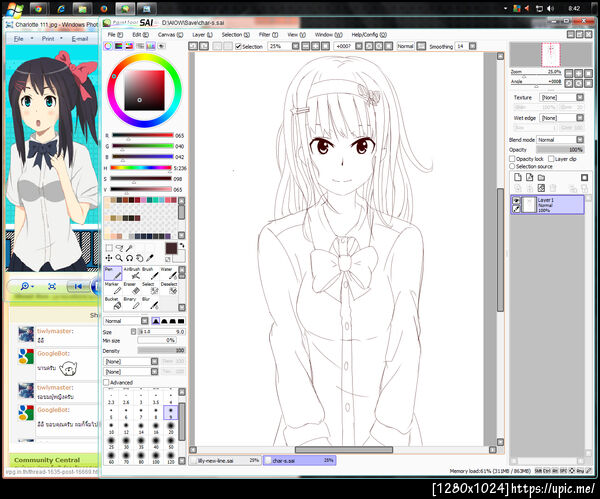Select the Water tool
The width and height of the screenshot is (600, 499).
(x=169, y=274)
